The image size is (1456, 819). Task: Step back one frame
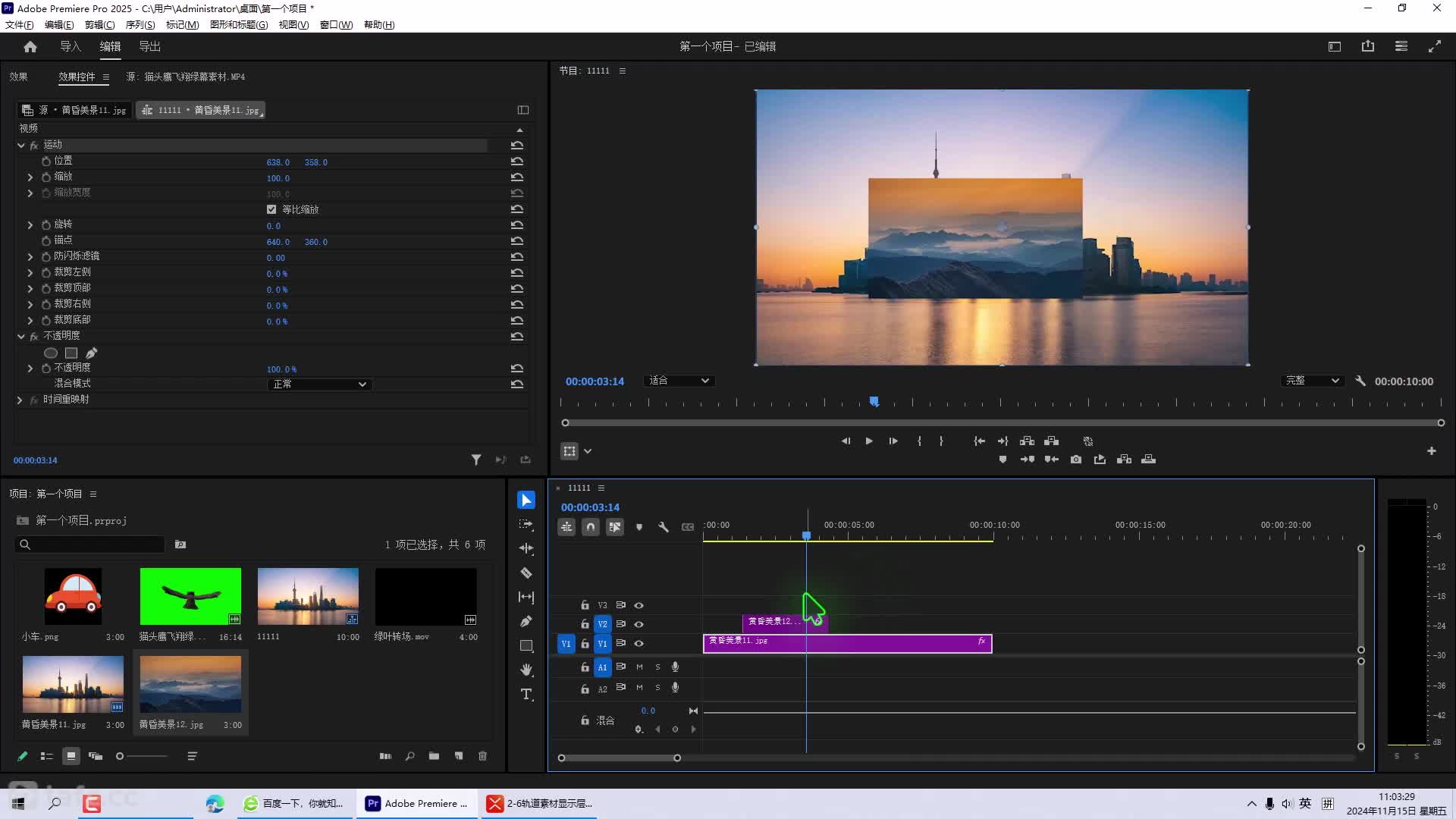point(845,441)
